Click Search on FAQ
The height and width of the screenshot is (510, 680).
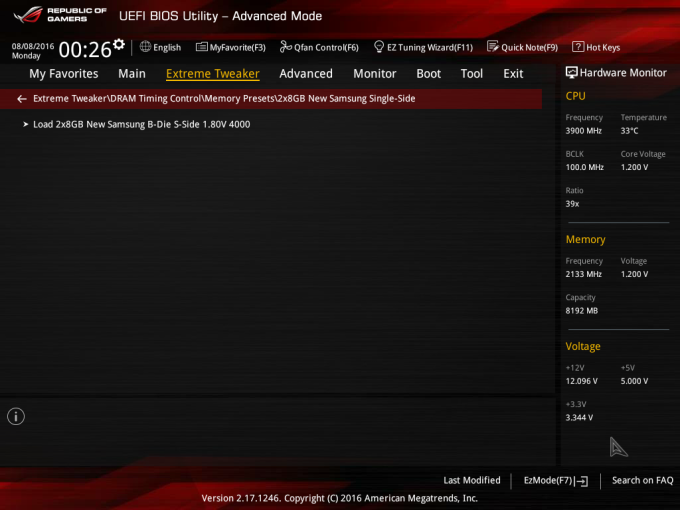tap(643, 481)
